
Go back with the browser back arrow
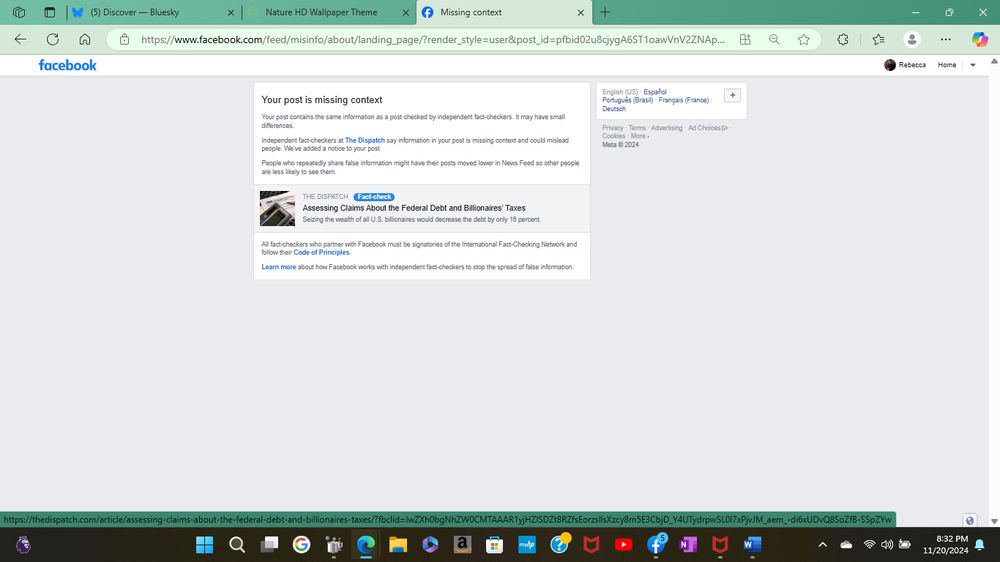(x=20, y=40)
